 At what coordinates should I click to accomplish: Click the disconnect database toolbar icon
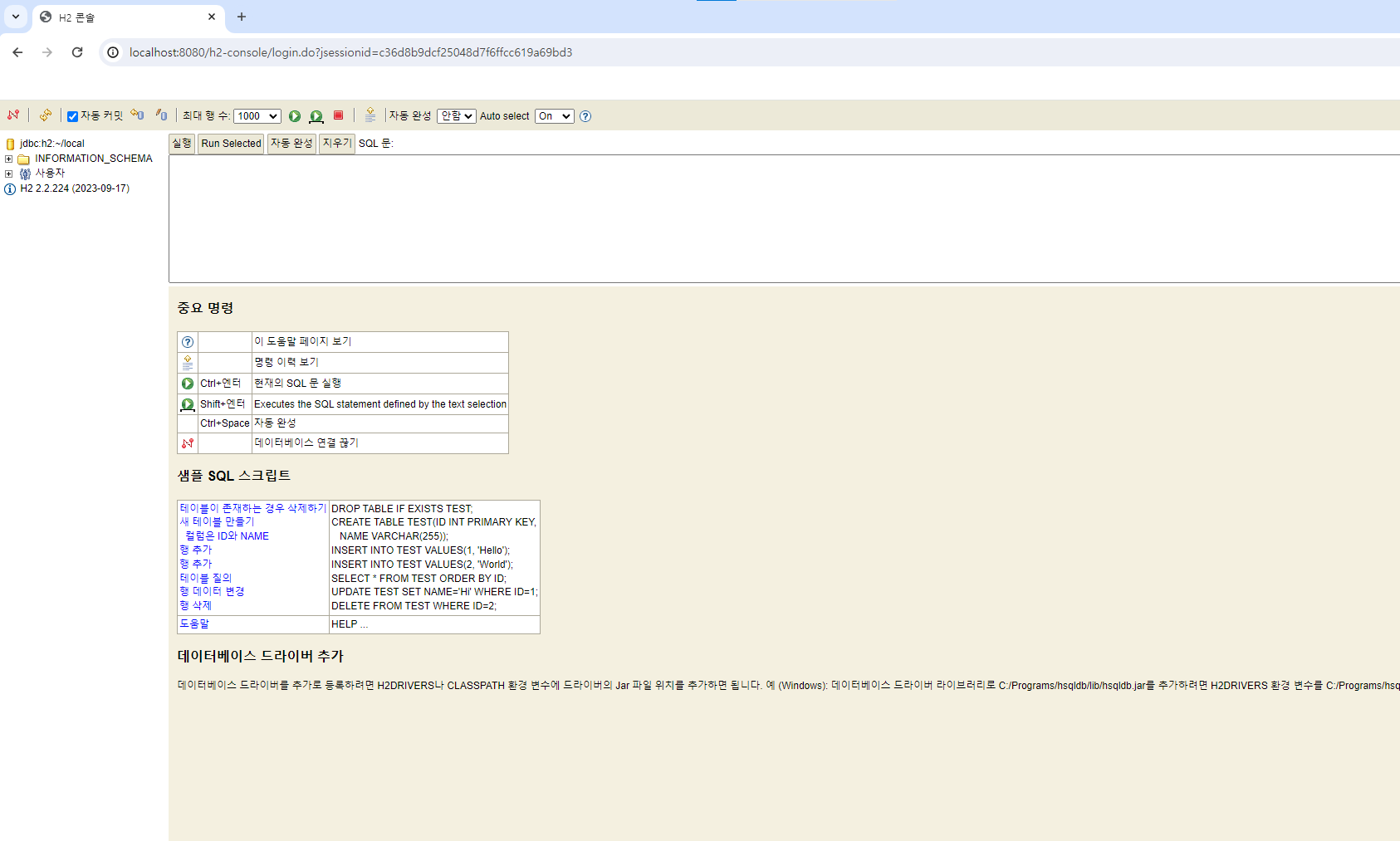[x=13, y=115]
